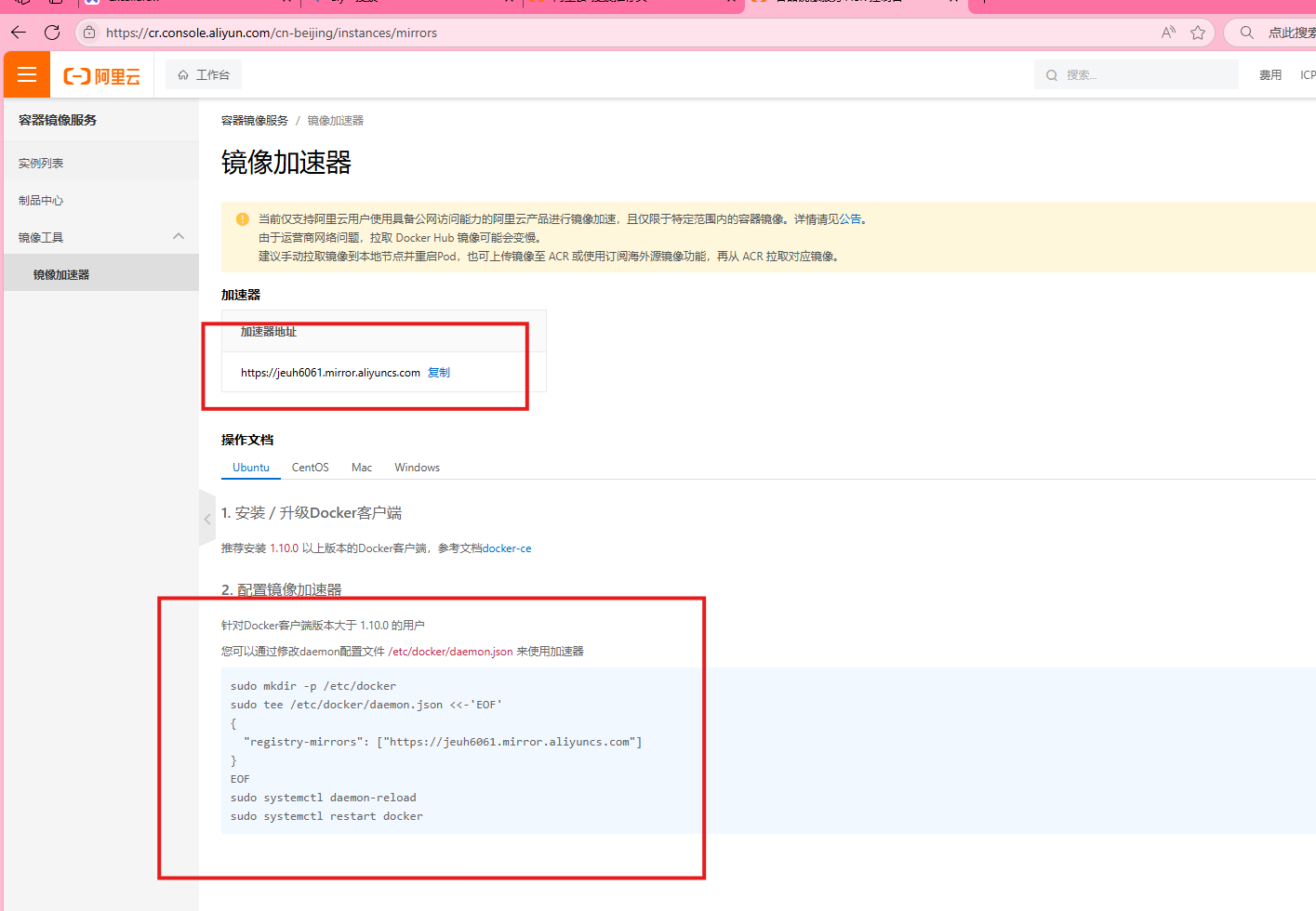
Task: Open the 公告 announcement link
Action: (850, 219)
